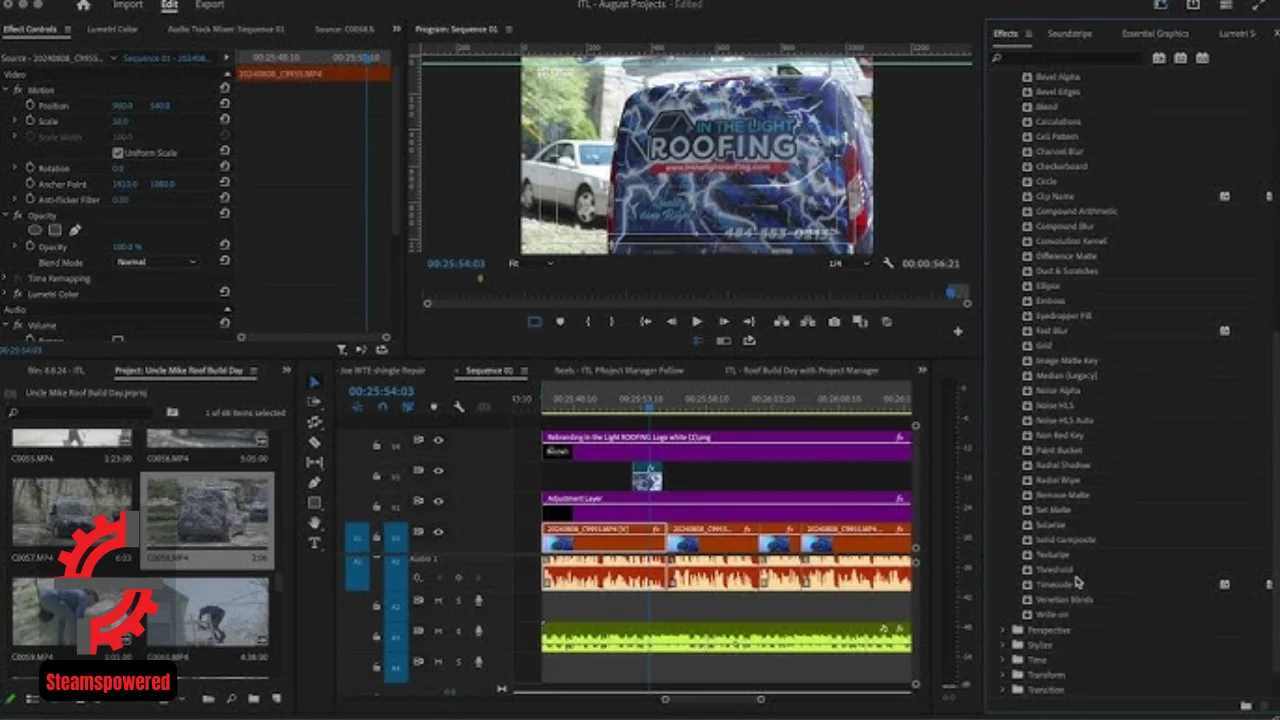The width and height of the screenshot is (1280, 720).
Task: Click Add Marker in Program monitor controls
Action: click(559, 322)
